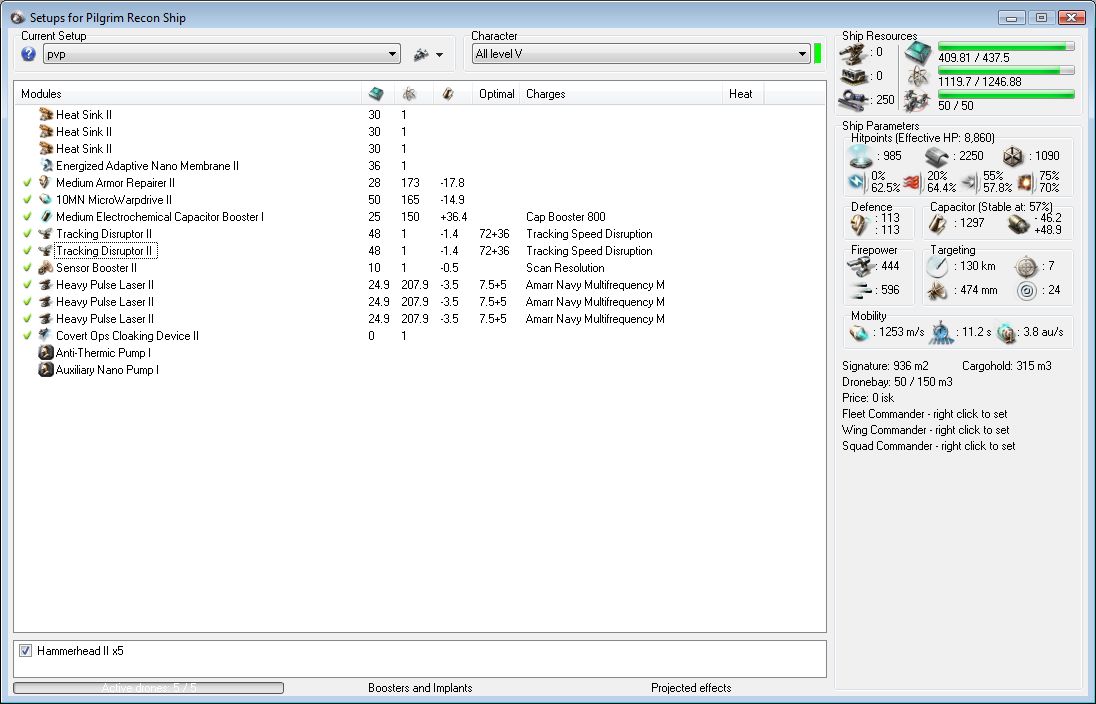Click the Charges column header

[x=545, y=94]
